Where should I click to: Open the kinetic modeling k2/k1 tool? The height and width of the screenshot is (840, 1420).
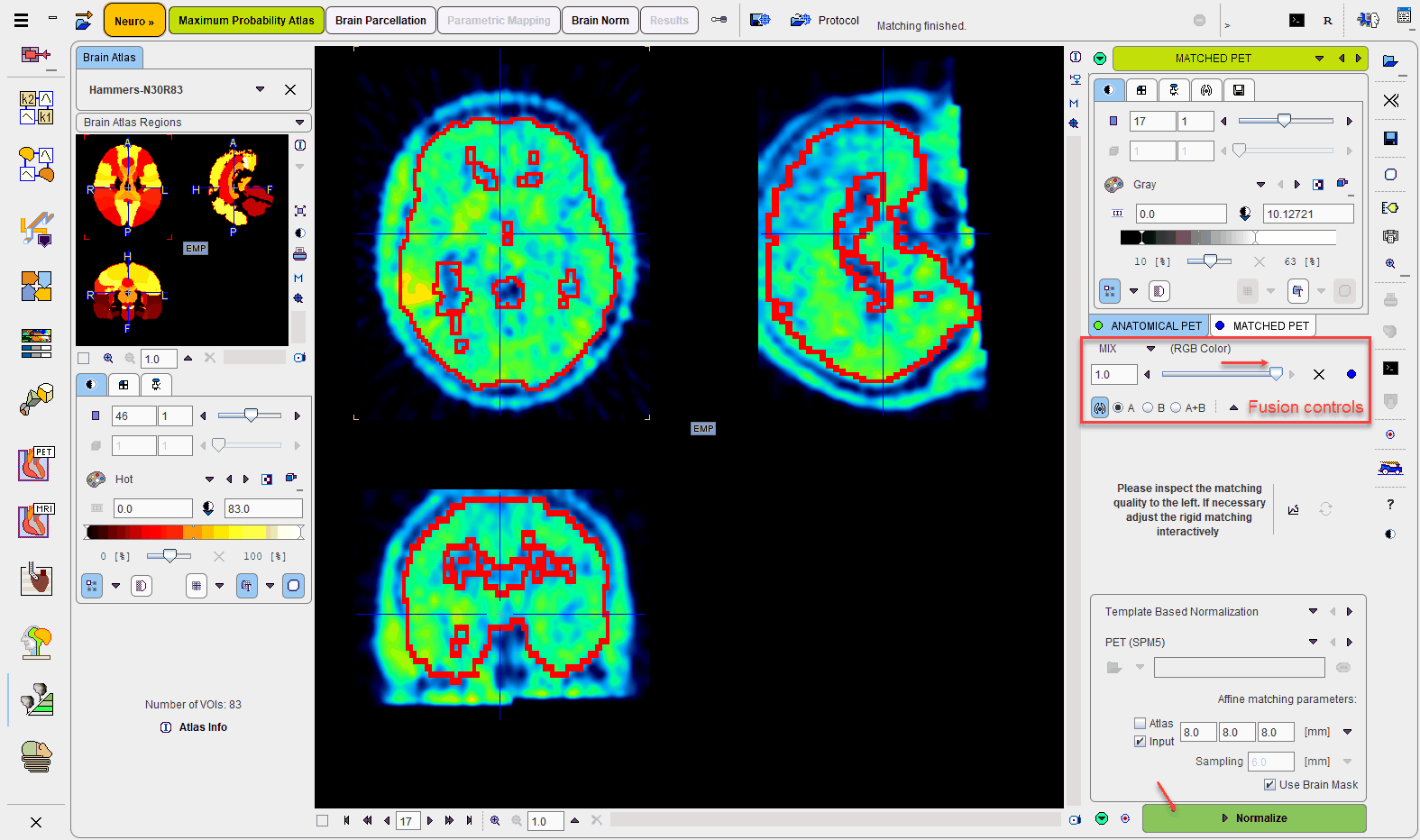pyautogui.click(x=36, y=107)
